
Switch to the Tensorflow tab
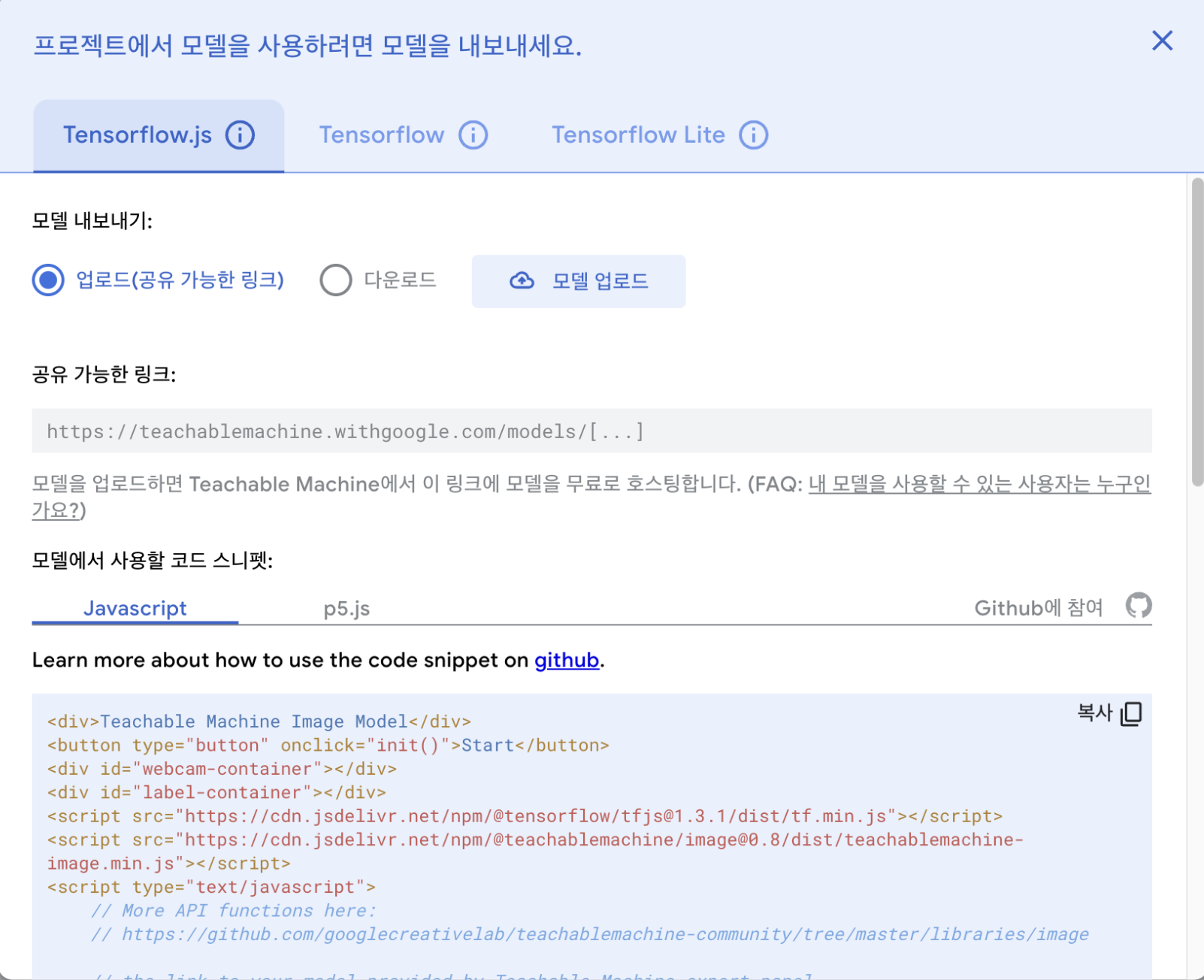pos(404,135)
